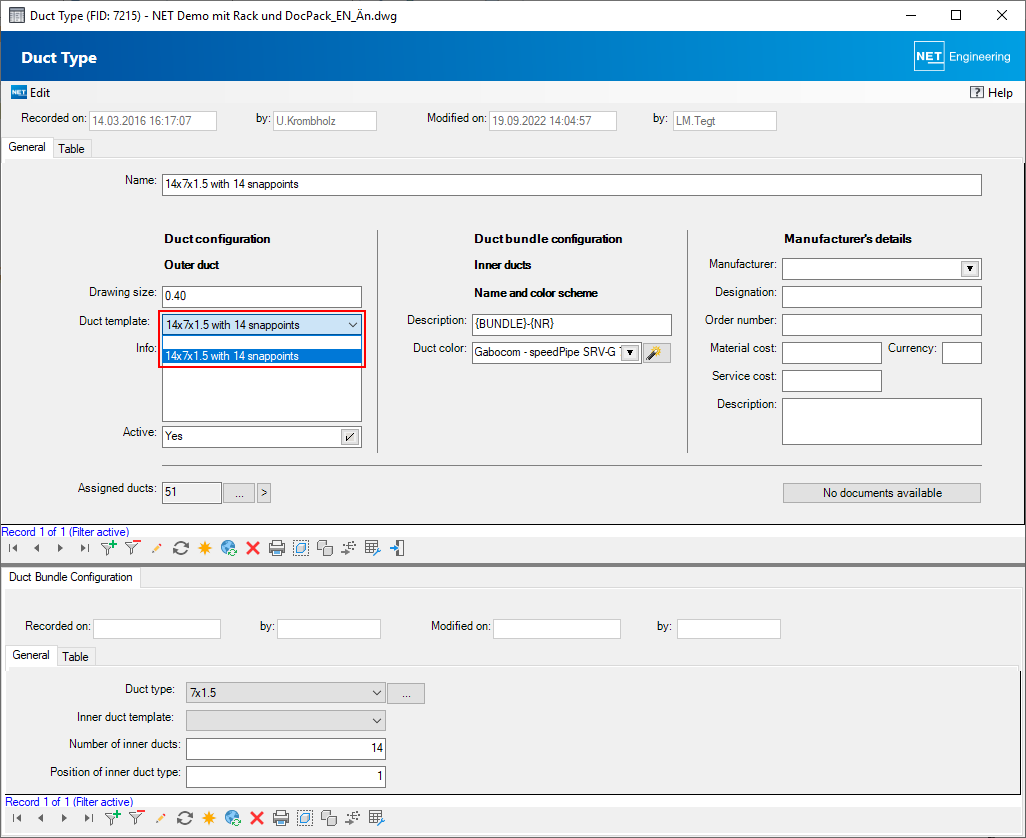The width and height of the screenshot is (1026, 838).
Task: Open the Manufacturer dropdown arrow
Action: [x=970, y=269]
